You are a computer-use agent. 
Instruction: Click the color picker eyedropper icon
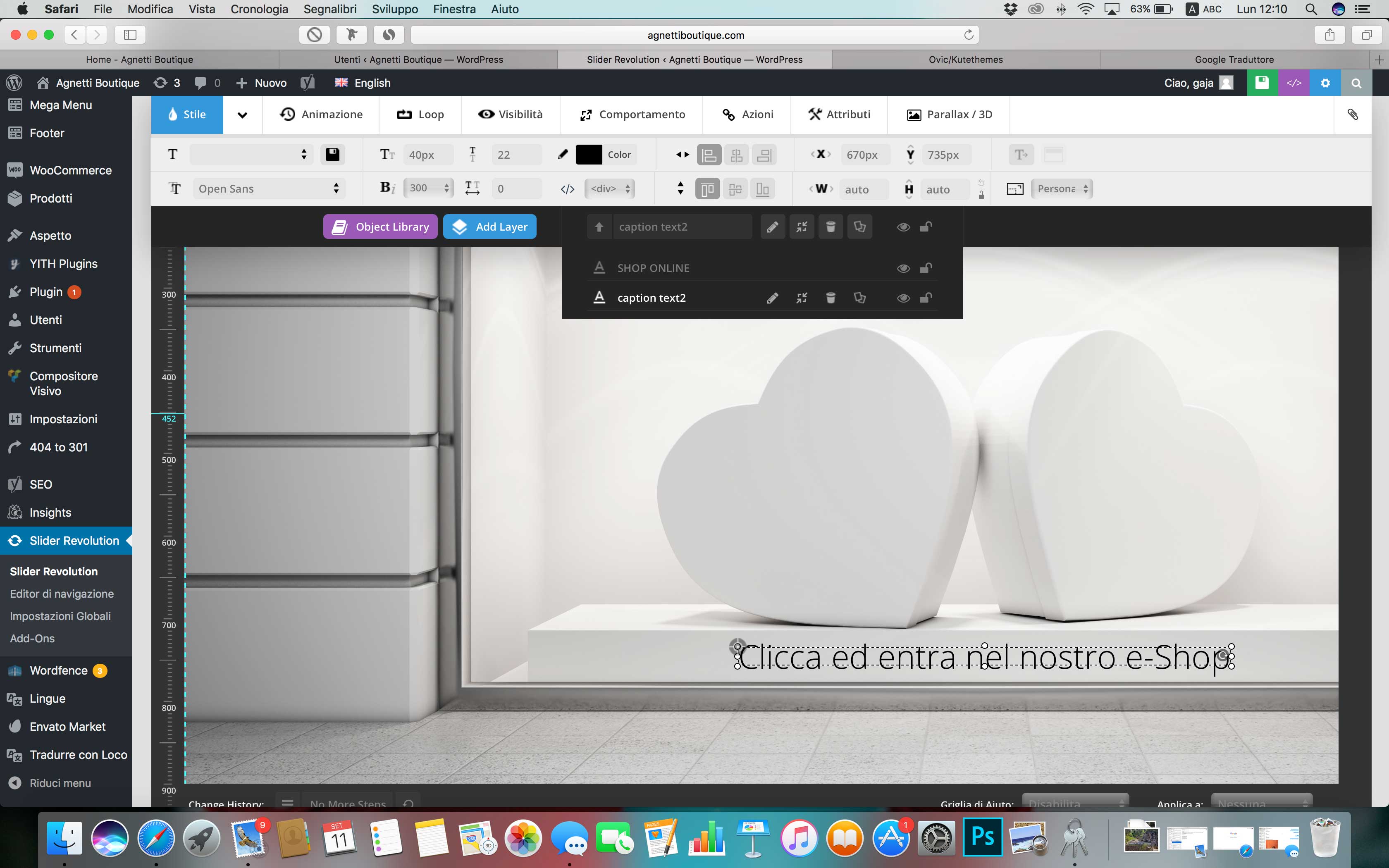point(563,155)
